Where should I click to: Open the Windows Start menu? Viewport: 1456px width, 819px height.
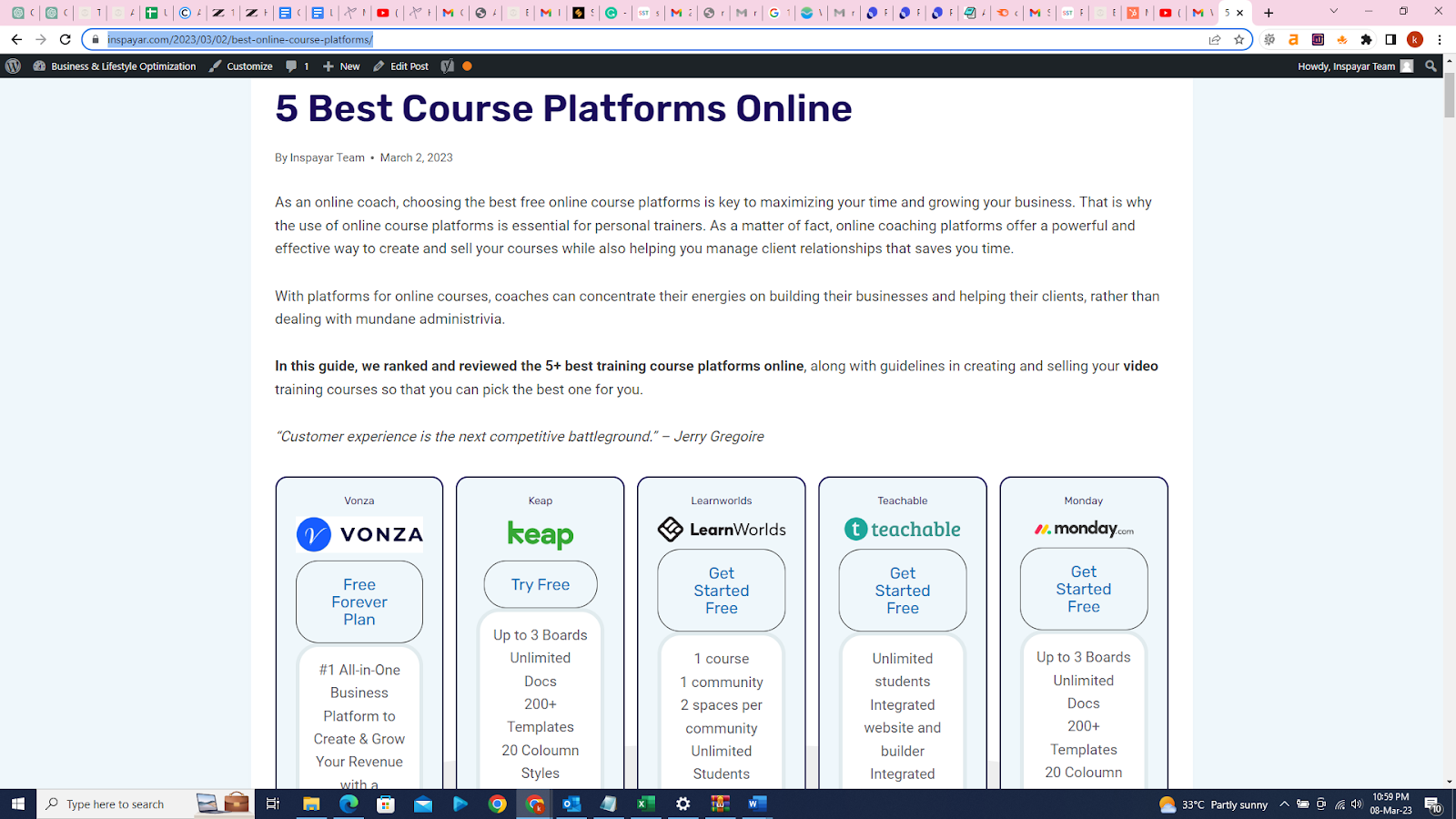pyautogui.click(x=18, y=804)
